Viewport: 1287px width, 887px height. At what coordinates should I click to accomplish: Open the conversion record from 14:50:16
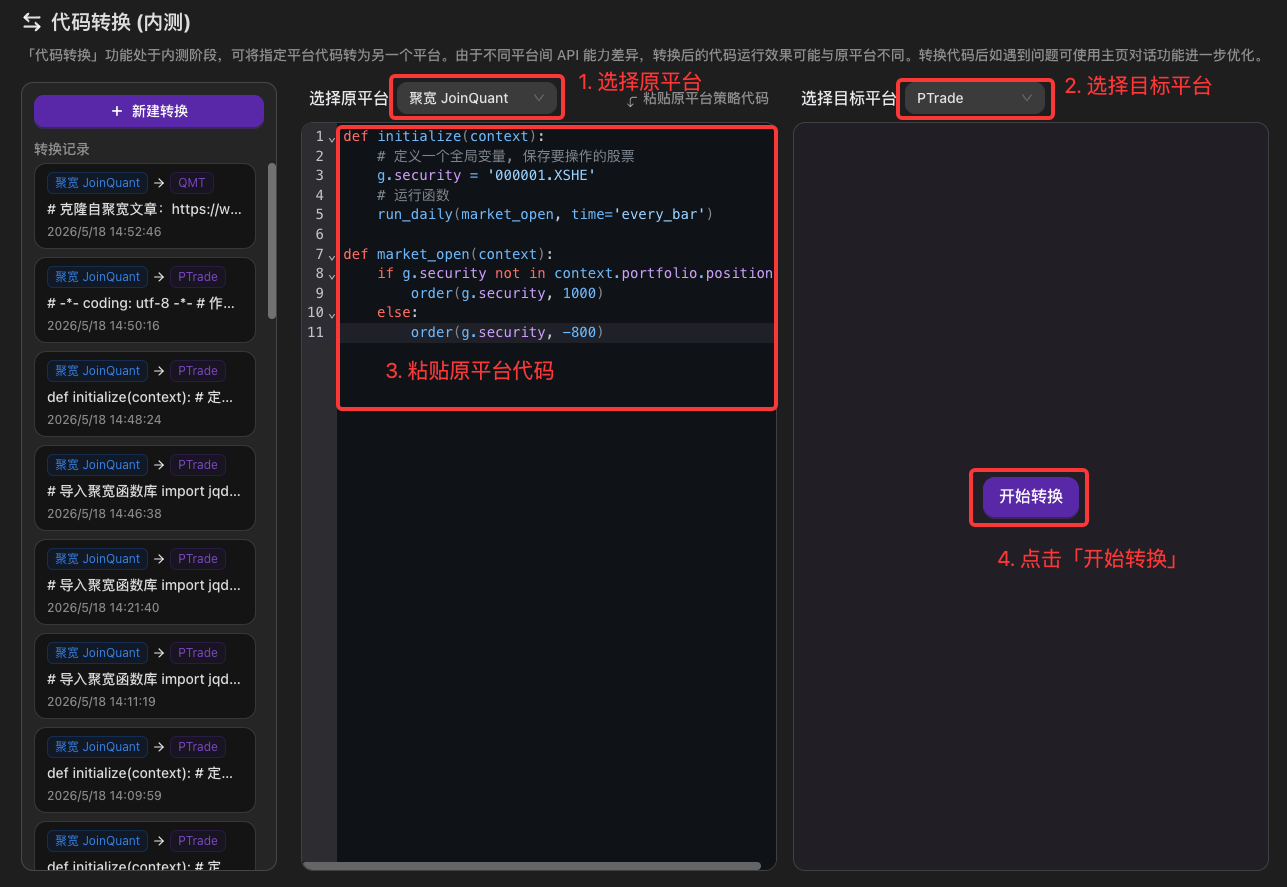coord(145,299)
